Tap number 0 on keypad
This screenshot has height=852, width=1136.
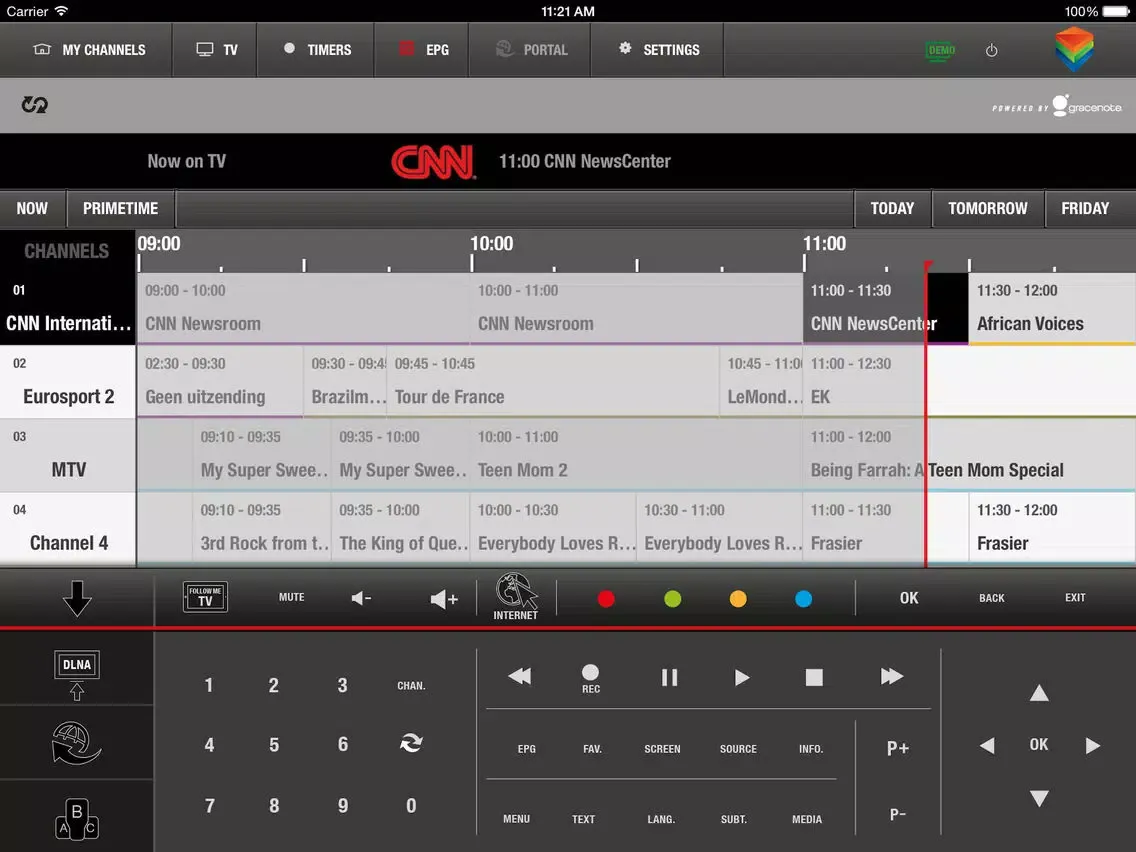[x=411, y=806]
